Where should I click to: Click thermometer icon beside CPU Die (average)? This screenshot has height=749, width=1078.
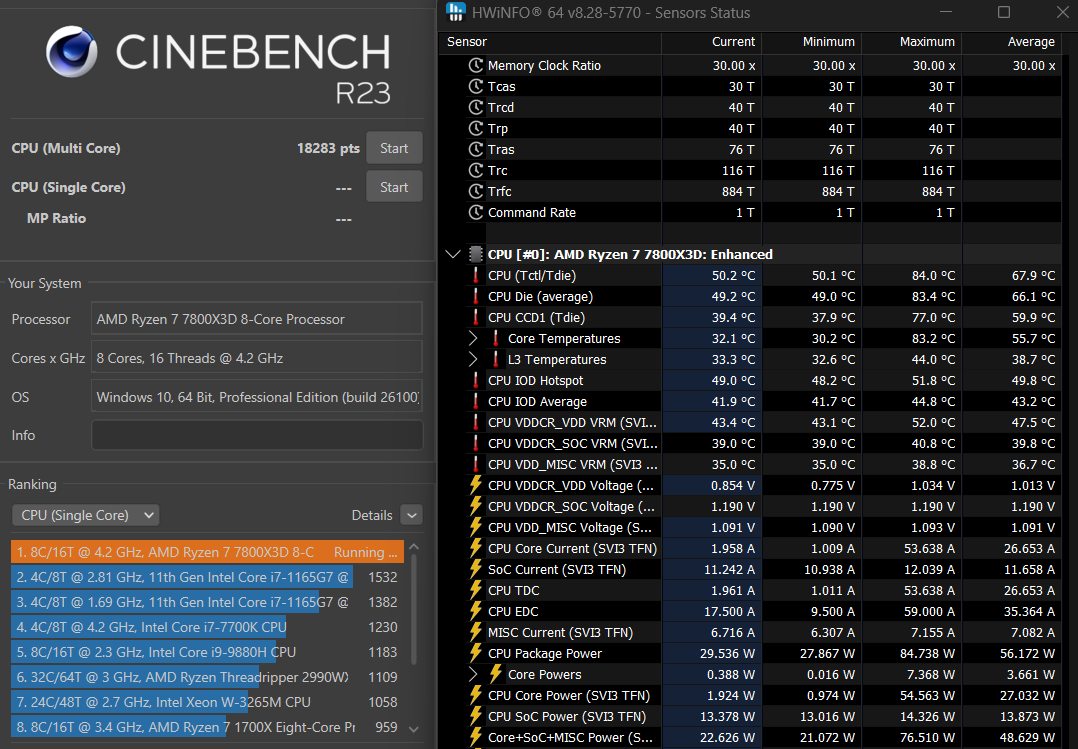[x=476, y=296]
